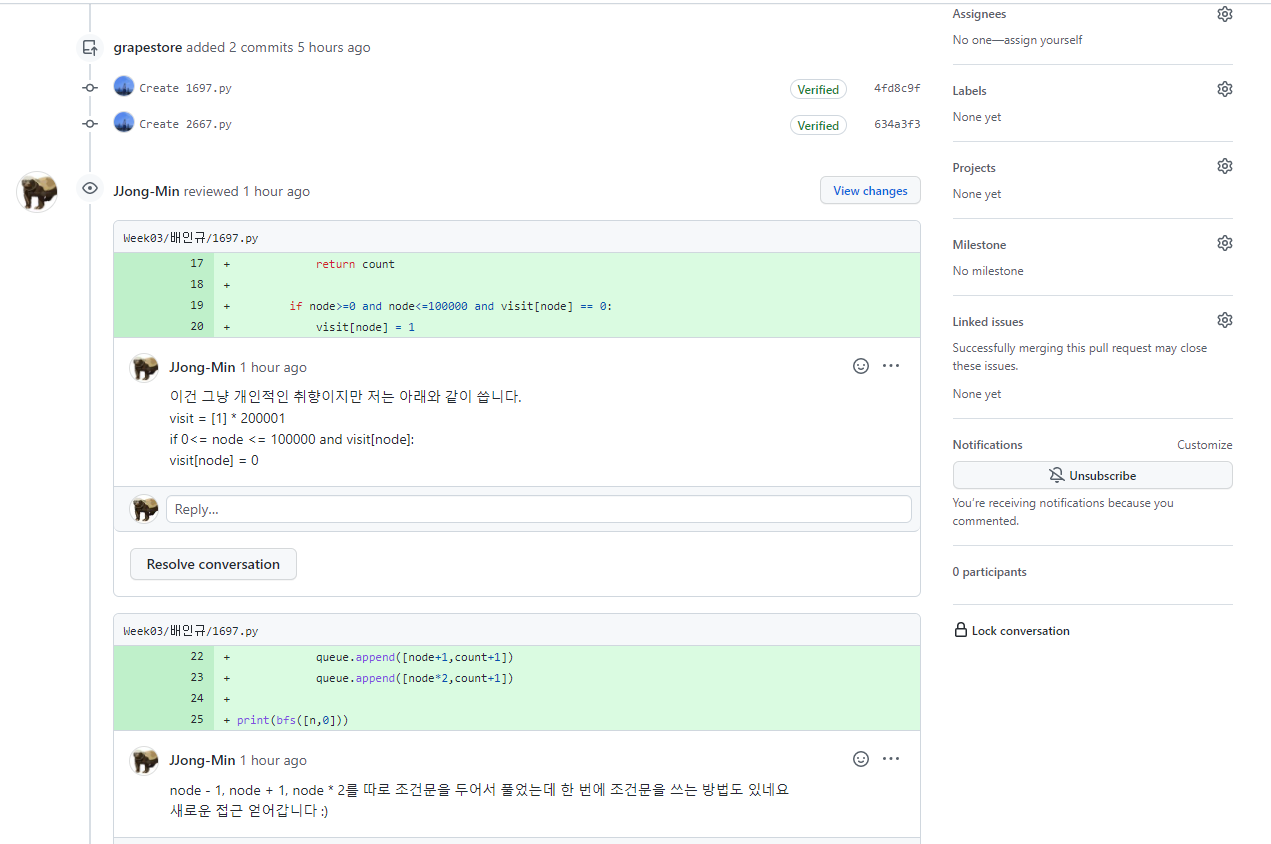
Task: Click 'print(bfs([n,0]))' code line
Action: 292,720
